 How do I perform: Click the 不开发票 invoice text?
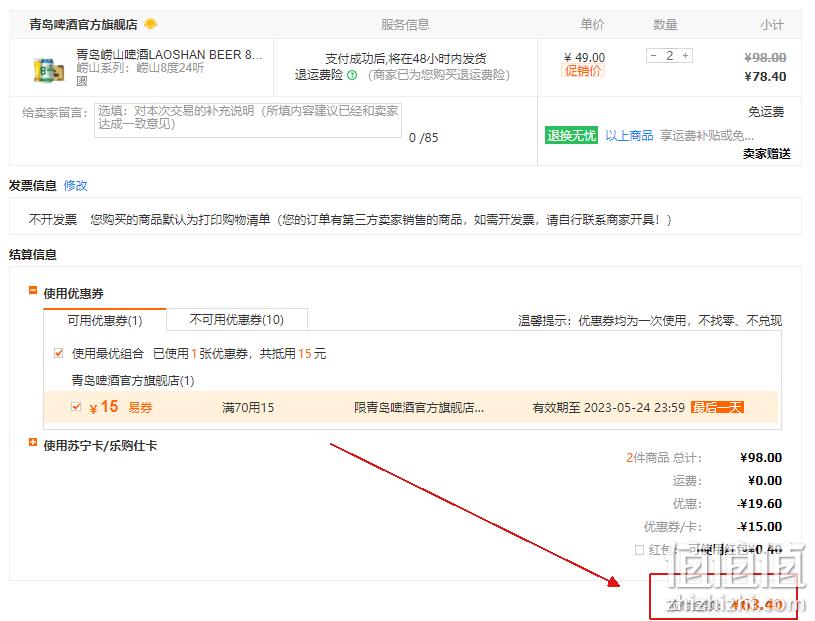[52, 220]
